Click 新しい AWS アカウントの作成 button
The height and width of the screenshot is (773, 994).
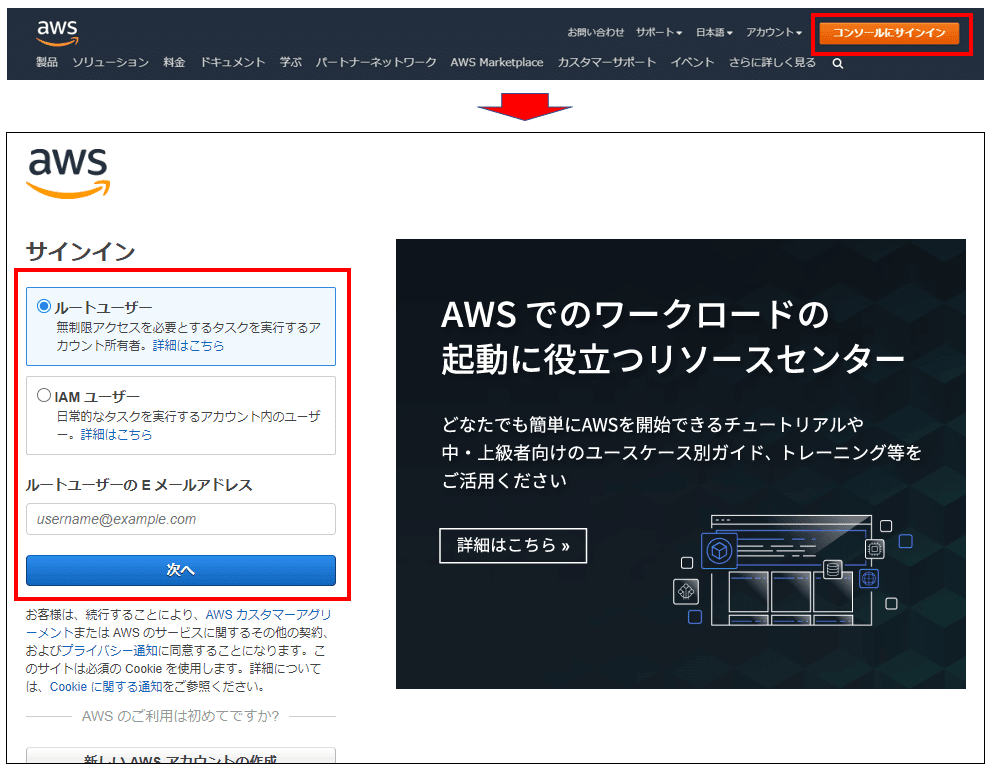point(181,756)
